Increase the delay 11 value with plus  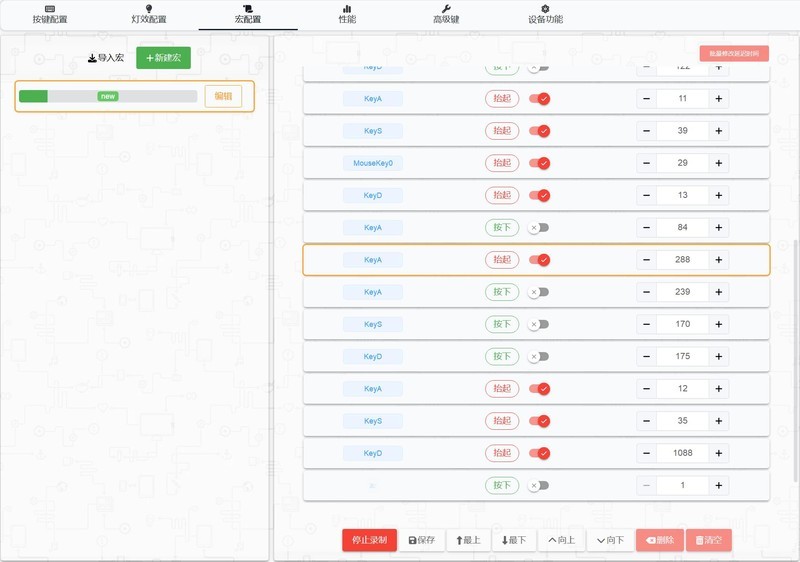719,99
